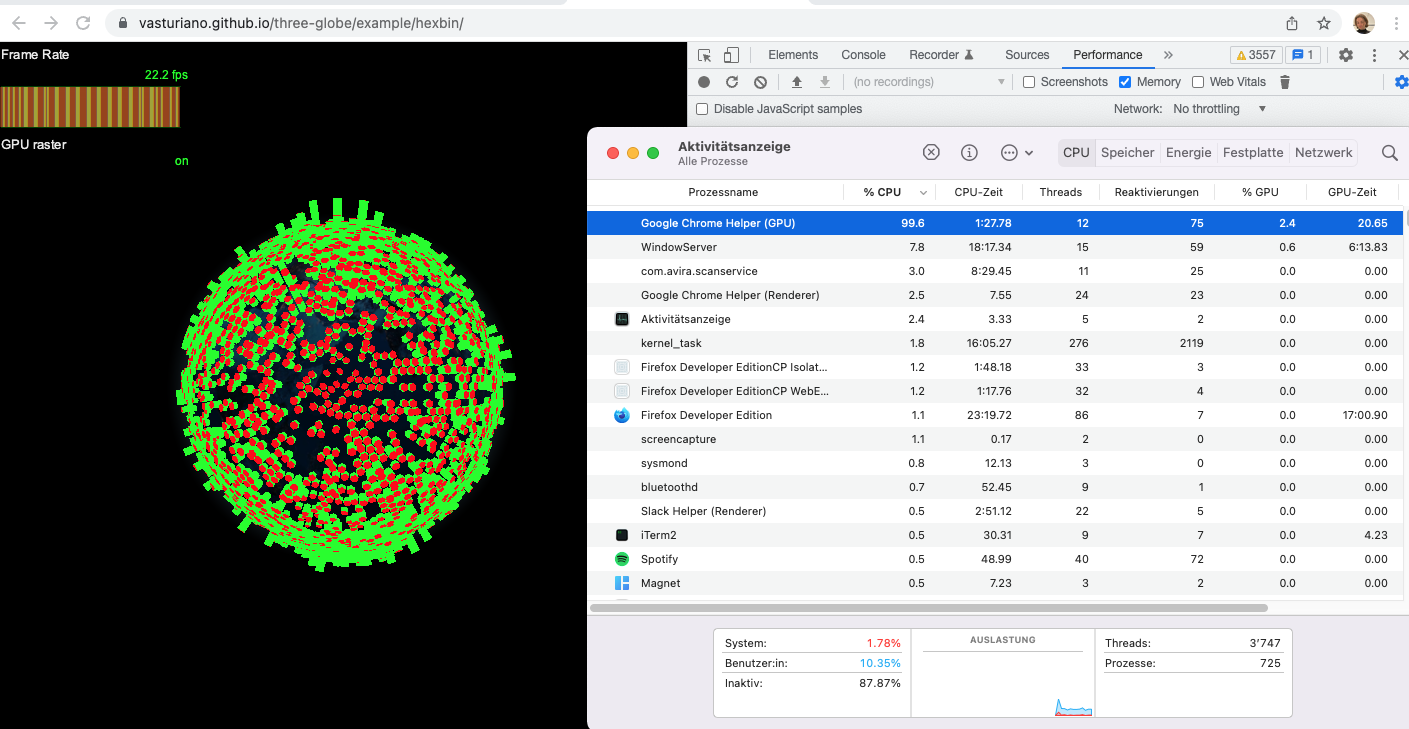Quit a process via the stop icon
The width and height of the screenshot is (1409, 729).
click(931, 152)
